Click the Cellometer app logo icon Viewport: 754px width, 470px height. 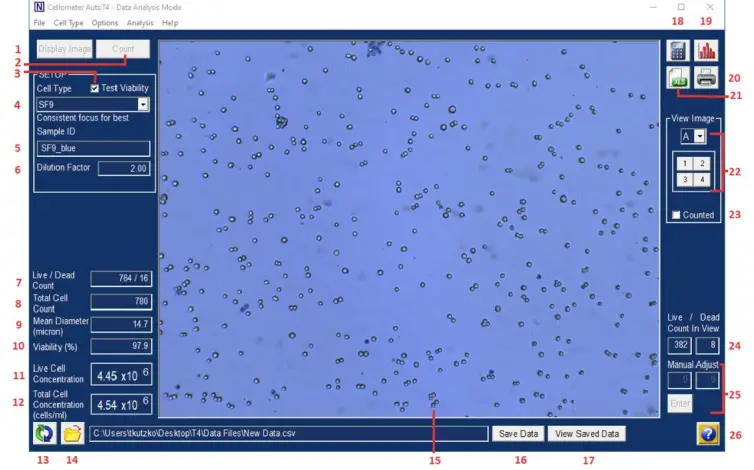coord(39,7)
